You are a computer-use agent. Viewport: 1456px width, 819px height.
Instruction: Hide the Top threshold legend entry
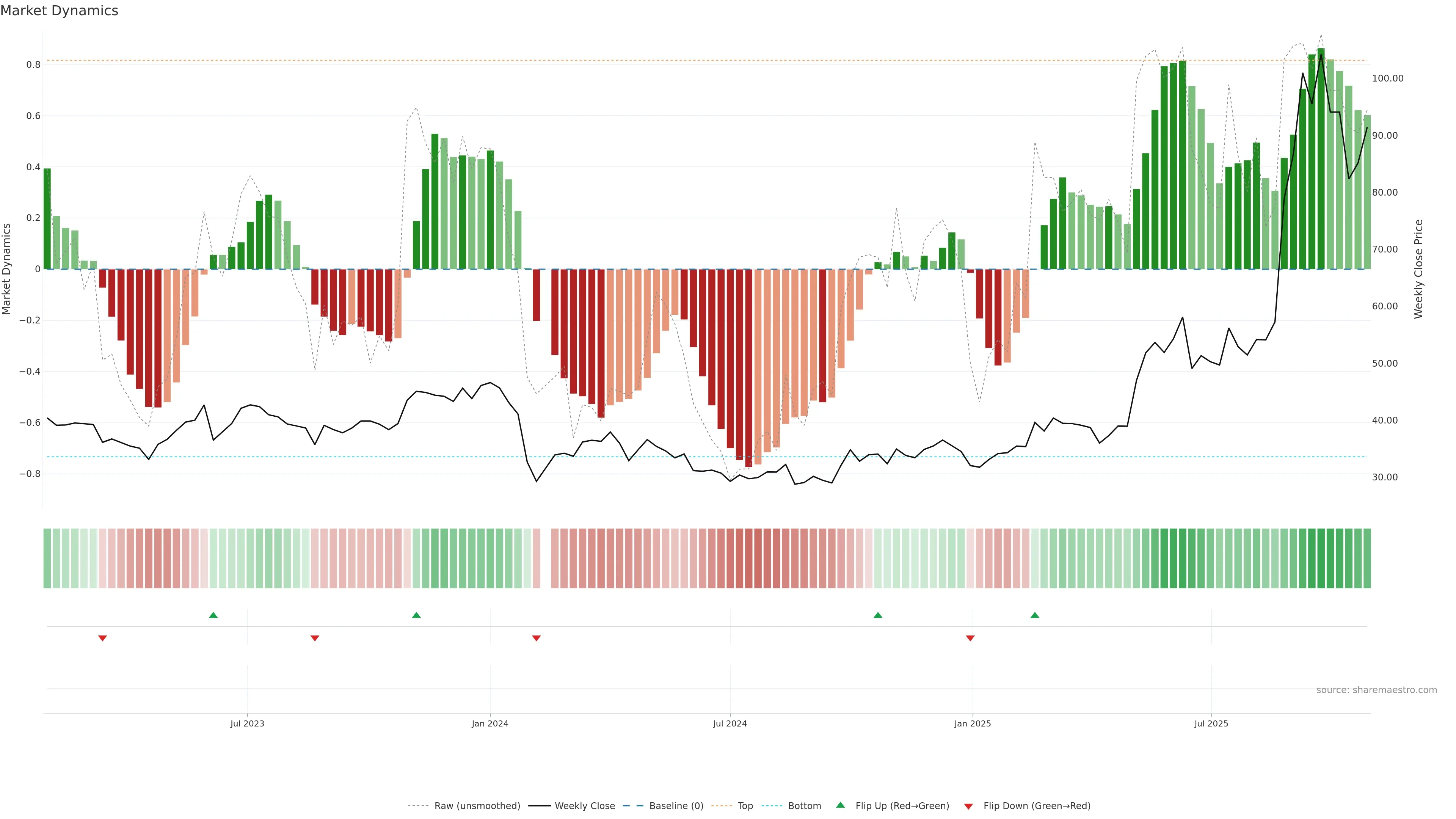[745, 806]
